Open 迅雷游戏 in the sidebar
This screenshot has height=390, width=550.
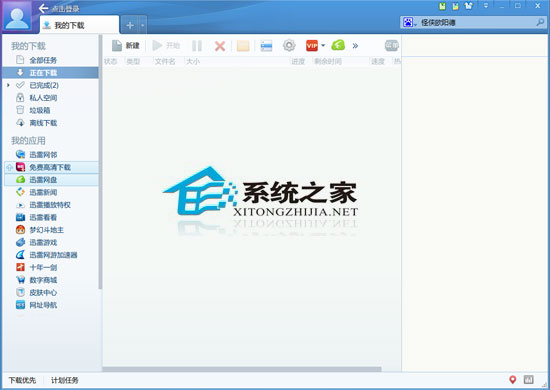43,242
